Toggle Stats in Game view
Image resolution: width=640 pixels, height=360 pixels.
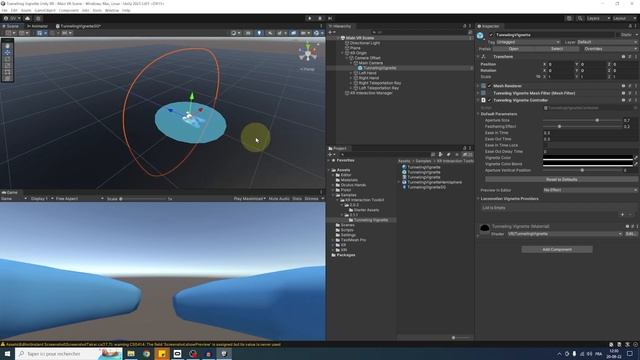pyautogui.click(x=297, y=199)
